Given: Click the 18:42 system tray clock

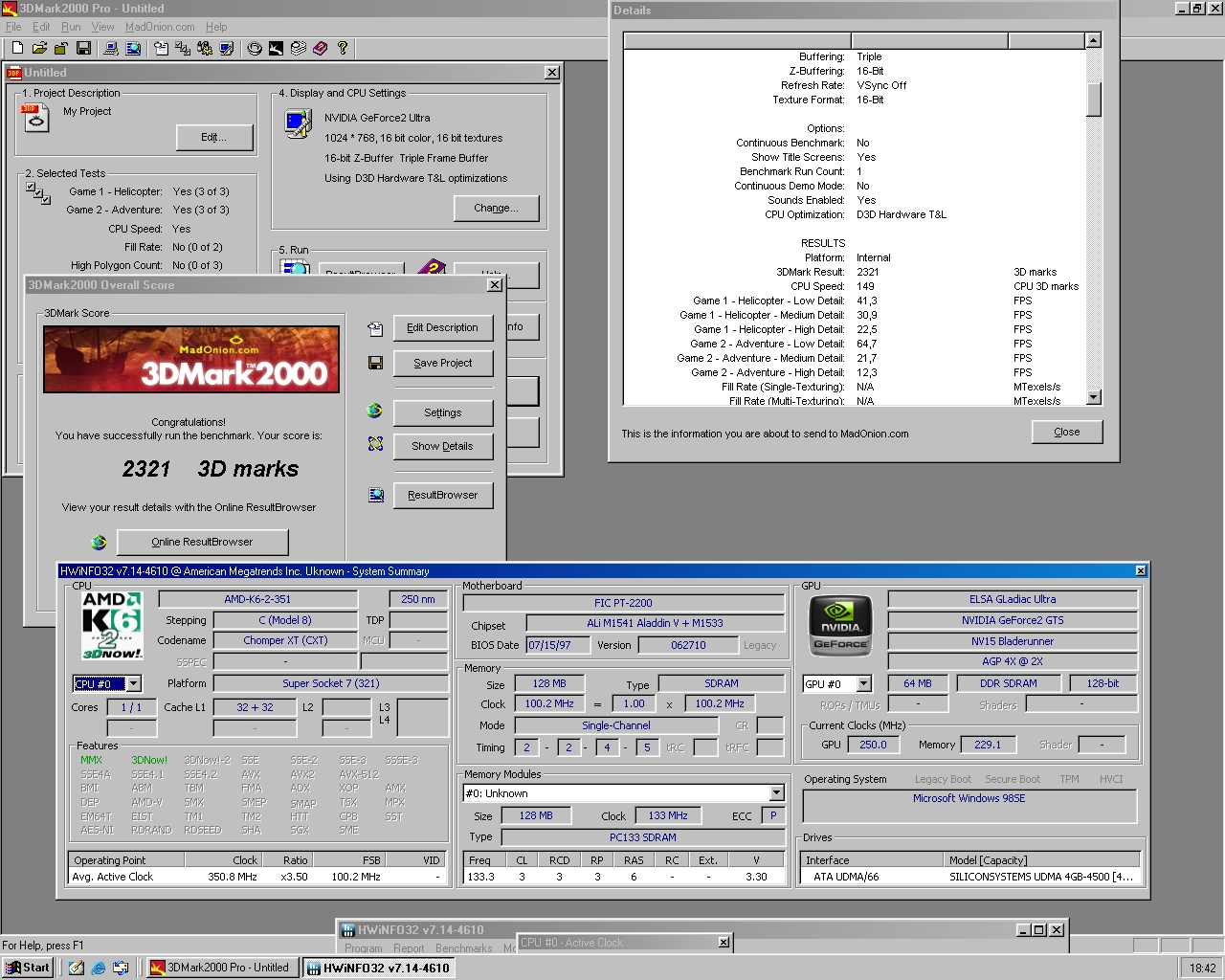Looking at the screenshot, I should click(1203, 968).
